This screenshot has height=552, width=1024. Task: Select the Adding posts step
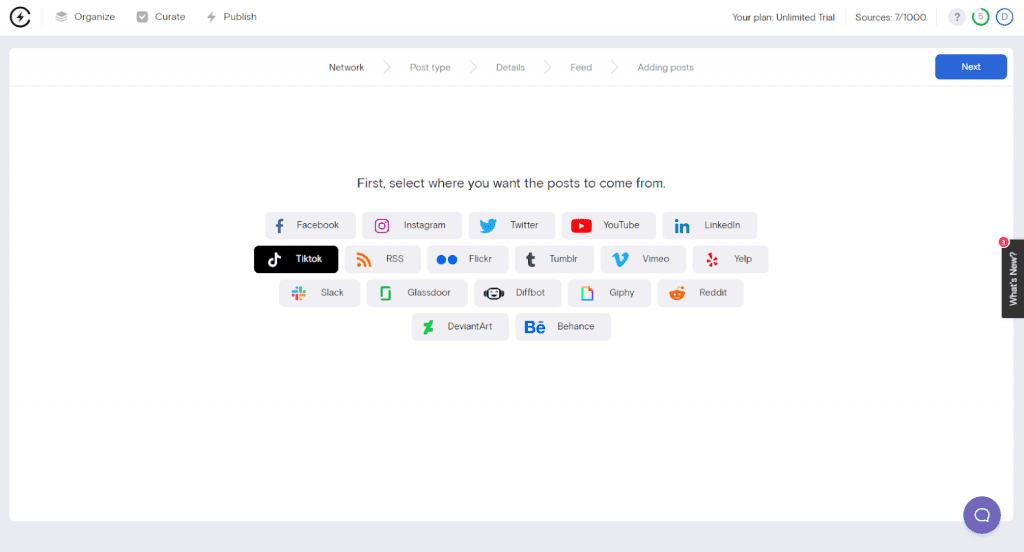[665, 67]
